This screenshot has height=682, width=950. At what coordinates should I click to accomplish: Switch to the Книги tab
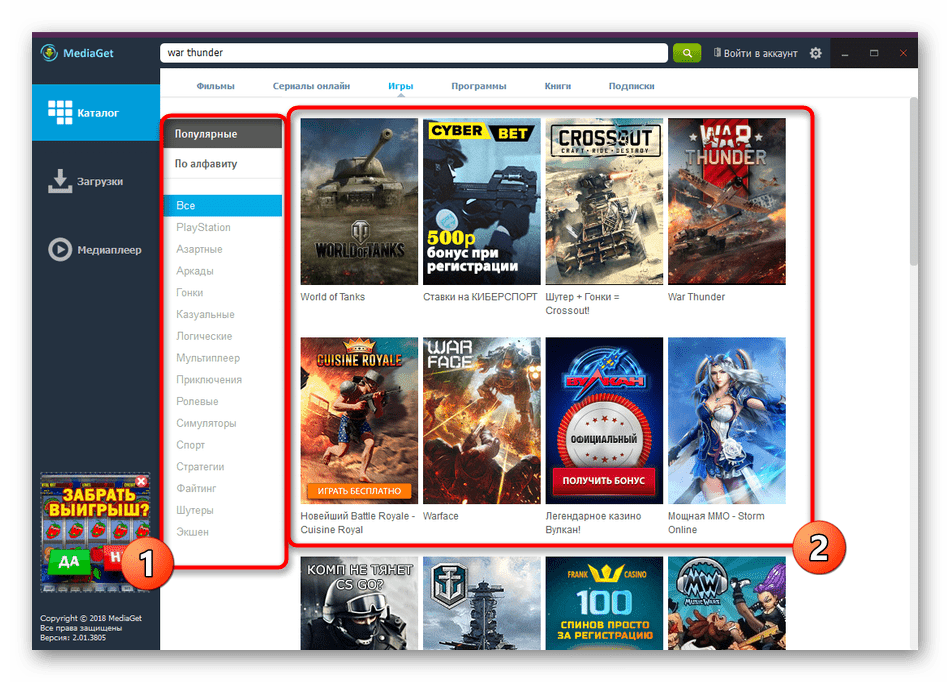pos(557,86)
